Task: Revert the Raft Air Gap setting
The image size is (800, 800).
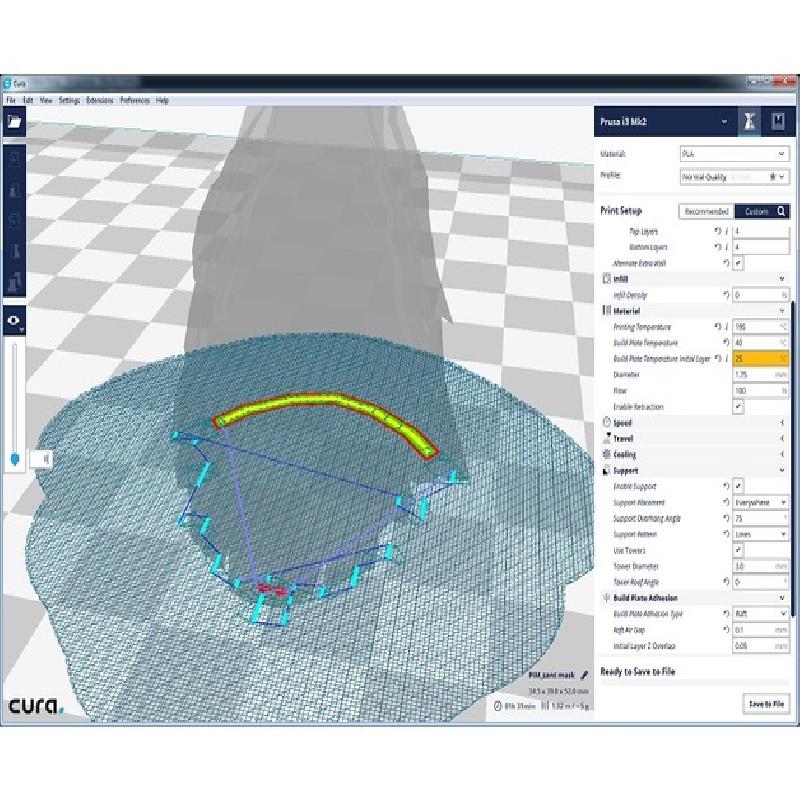Action: (726, 630)
